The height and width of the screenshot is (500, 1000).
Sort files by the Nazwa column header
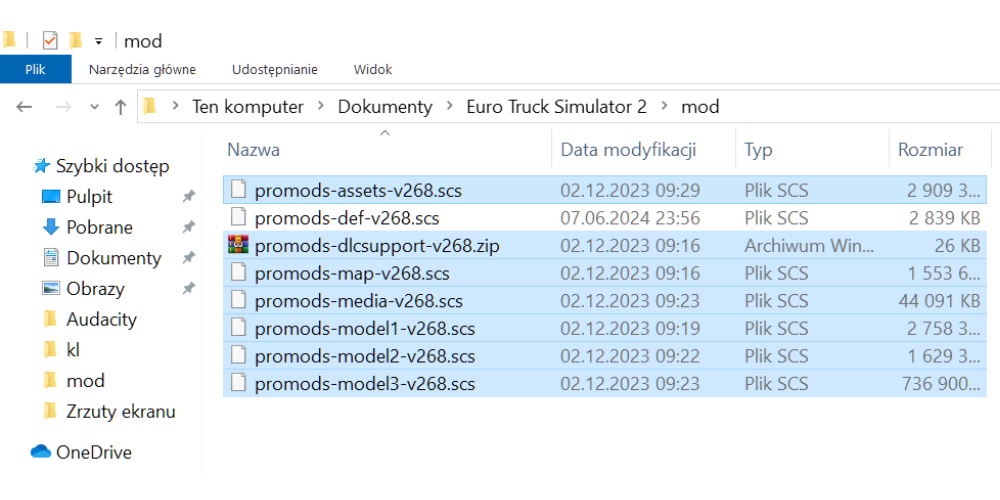tap(254, 150)
